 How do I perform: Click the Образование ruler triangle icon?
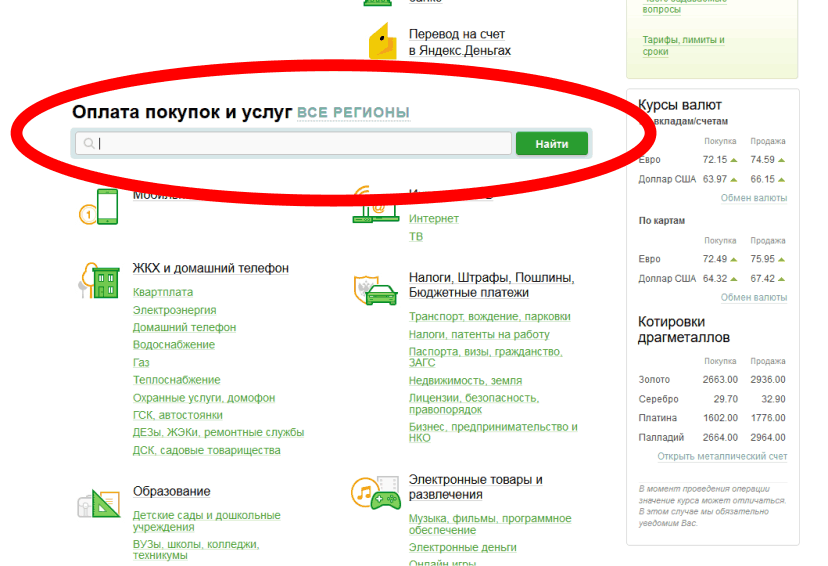99,503
